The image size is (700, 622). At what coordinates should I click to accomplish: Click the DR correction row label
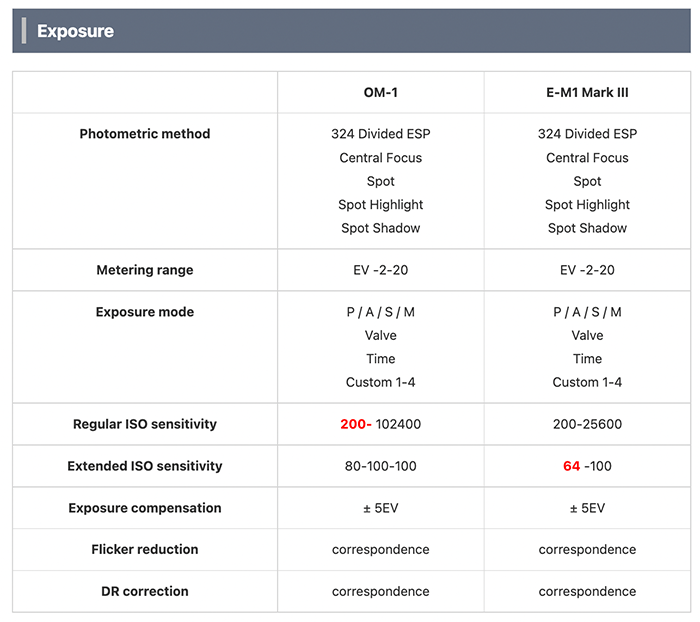(x=145, y=591)
